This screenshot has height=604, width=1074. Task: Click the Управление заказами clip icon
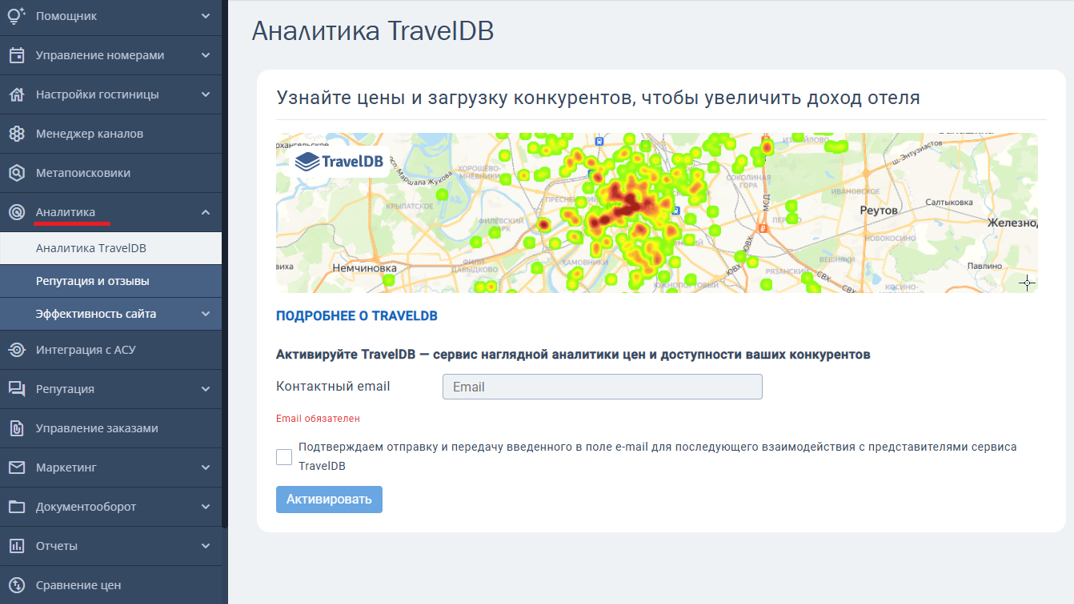point(16,428)
